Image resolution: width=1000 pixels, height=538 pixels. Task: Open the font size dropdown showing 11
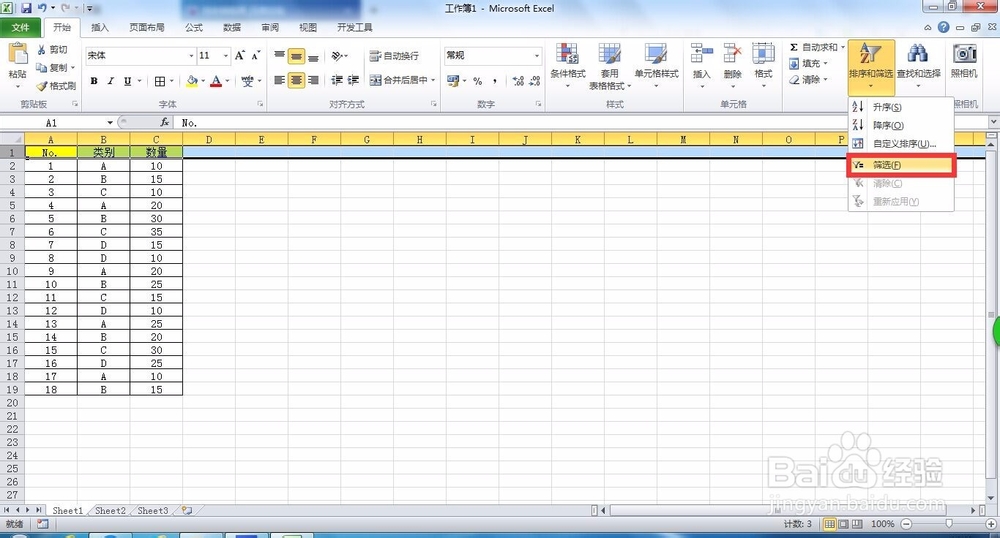click(226, 55)
